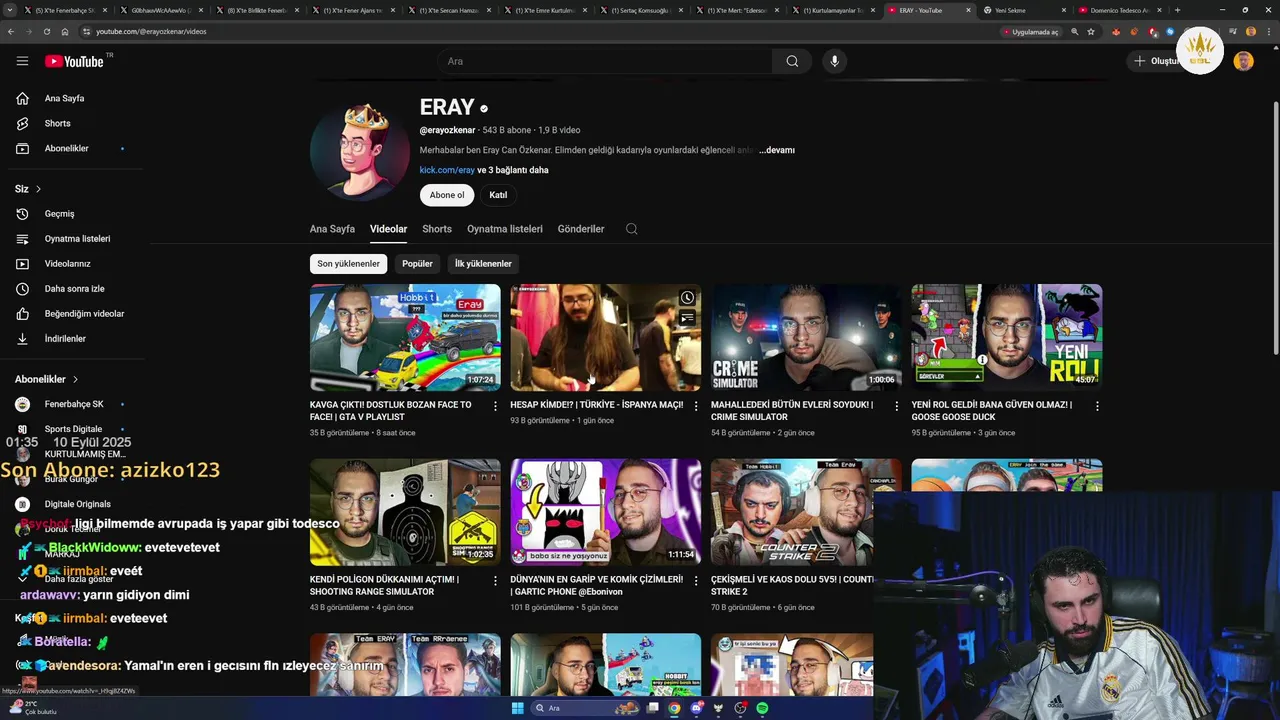Switch to the Videolar channel tab
1280x720 pixels.
pos(388,229)
